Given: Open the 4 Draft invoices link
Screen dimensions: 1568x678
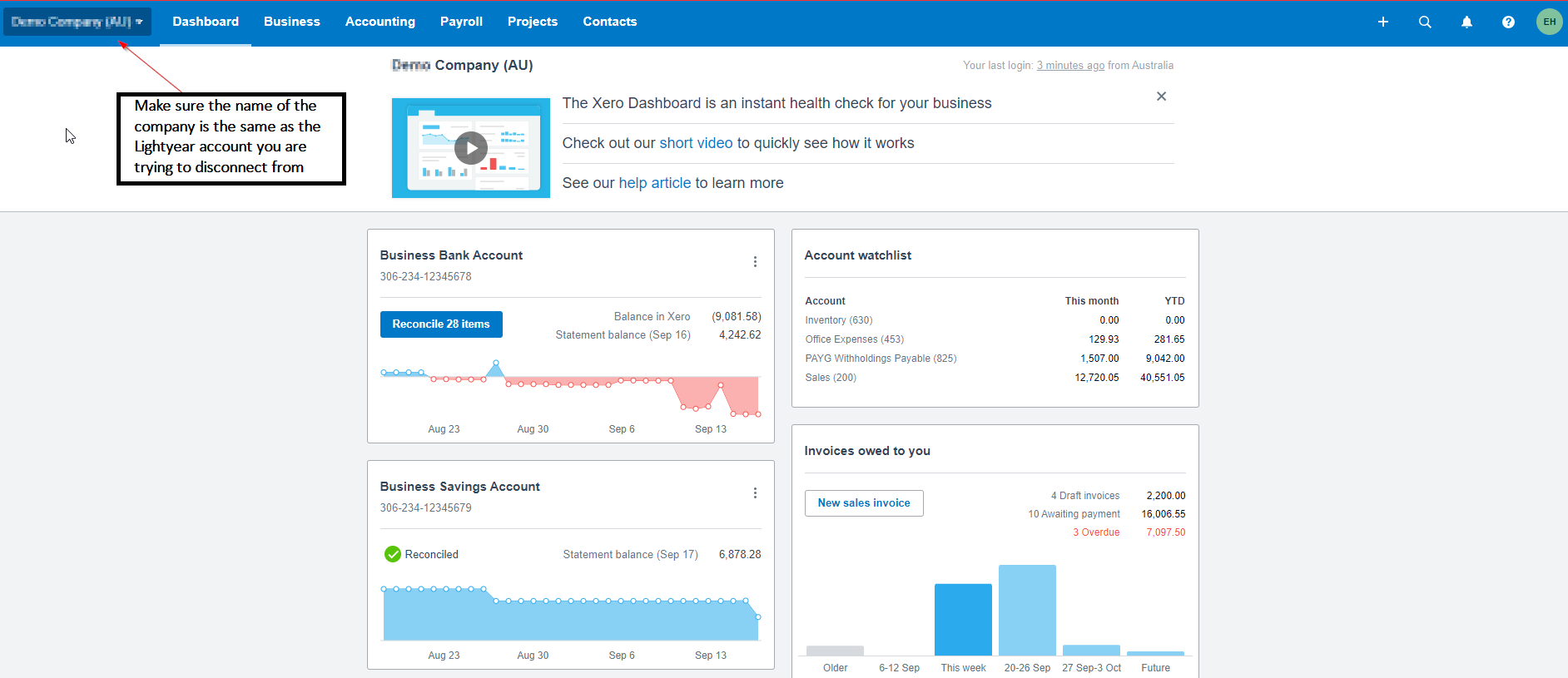Looking at the screenshot, I should click(x=1085, y=496).
